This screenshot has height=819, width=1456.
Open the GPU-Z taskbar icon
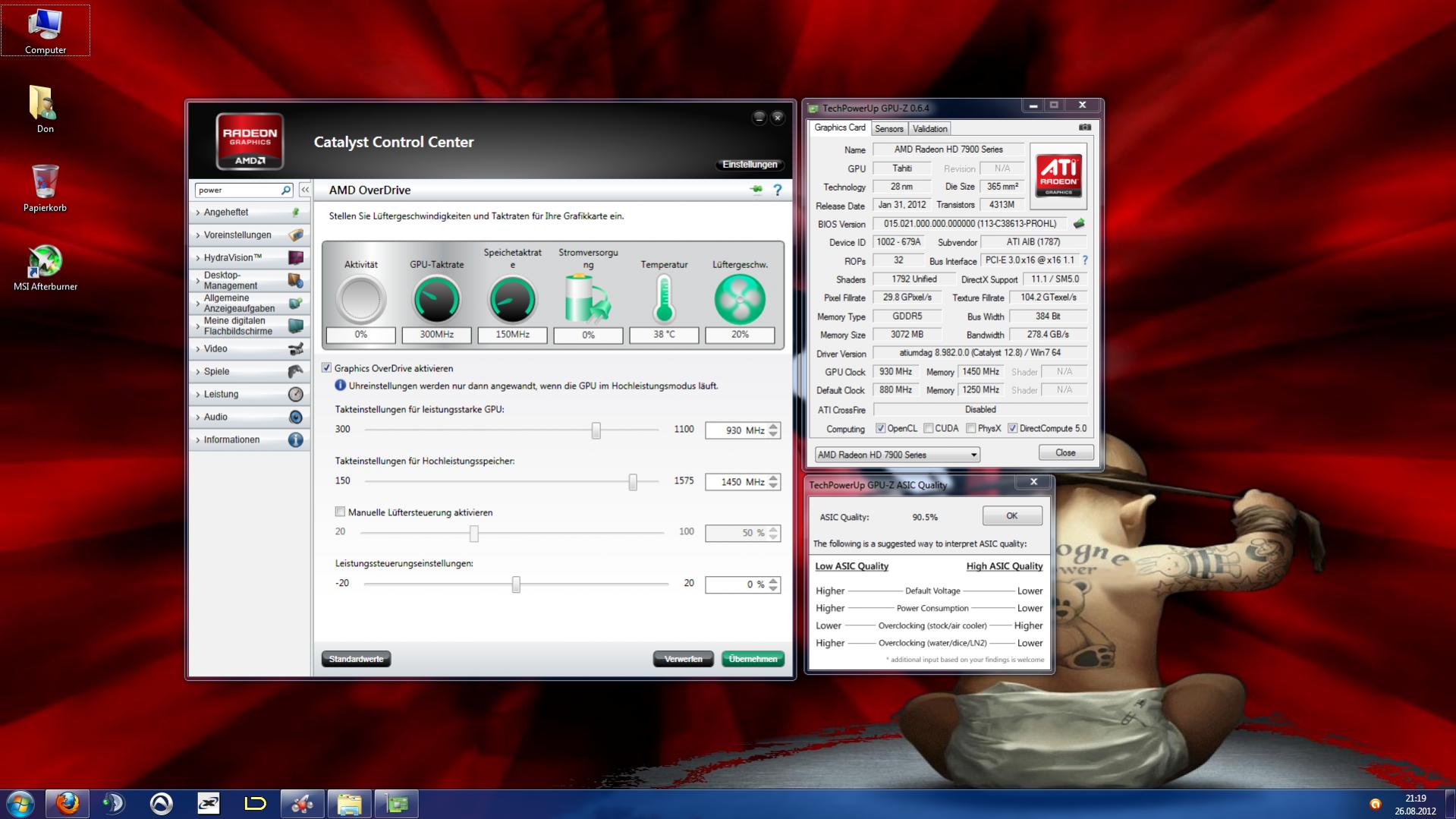click(396, 804)
